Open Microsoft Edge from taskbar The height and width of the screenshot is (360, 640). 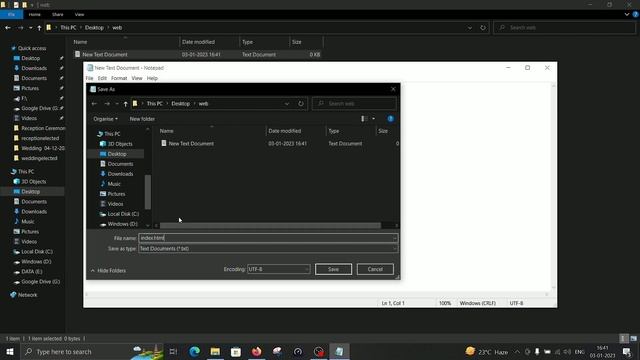194,351
